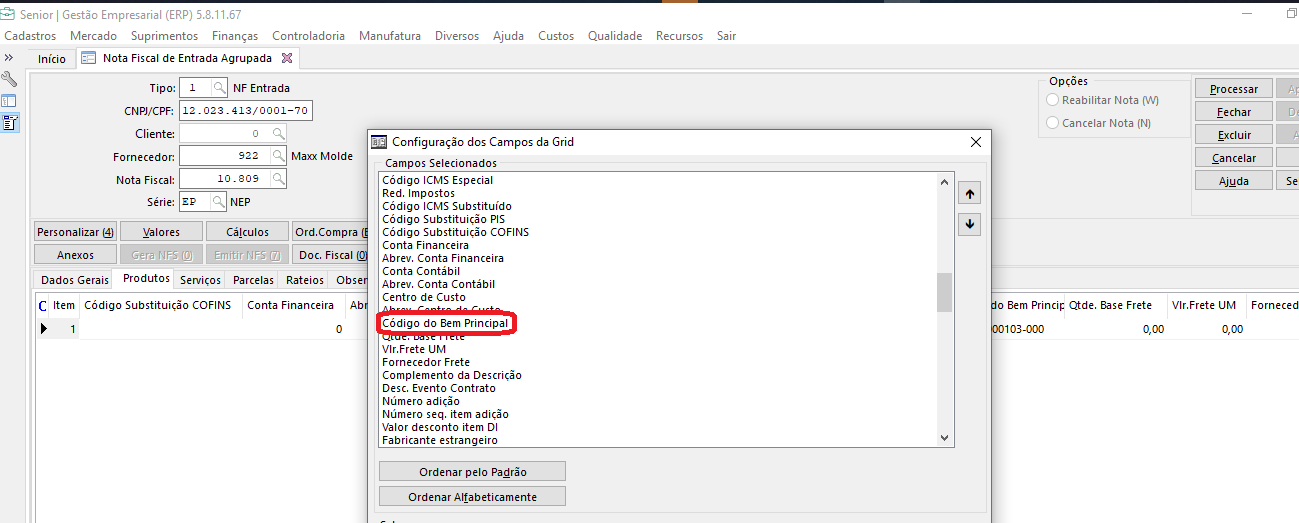1299x523 pixels.
Task: Click the move-up arrow in grid configuration
Action: click(968, 194)
